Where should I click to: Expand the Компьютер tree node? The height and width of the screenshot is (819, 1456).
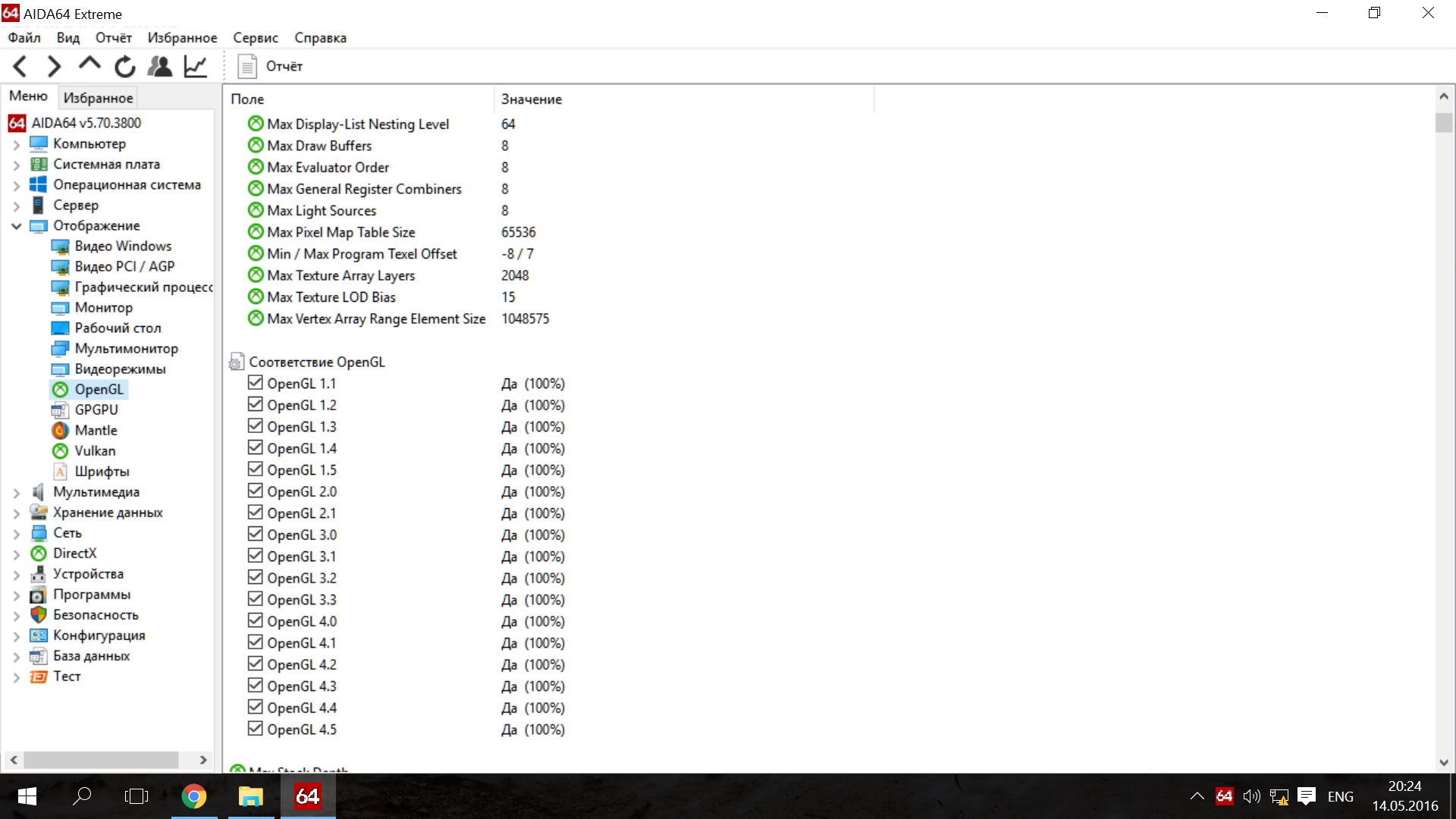point(16,144)
